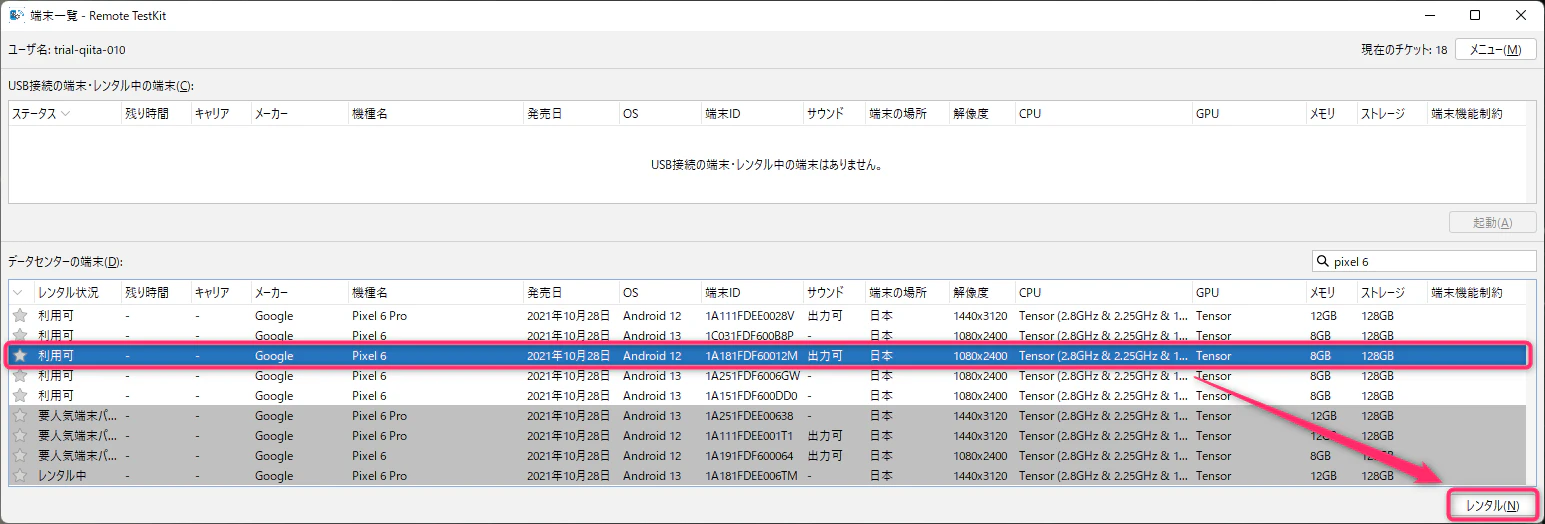Sort datacenter list by 発売日 header
The image size is (1545, 524).
tap(570, 293)
